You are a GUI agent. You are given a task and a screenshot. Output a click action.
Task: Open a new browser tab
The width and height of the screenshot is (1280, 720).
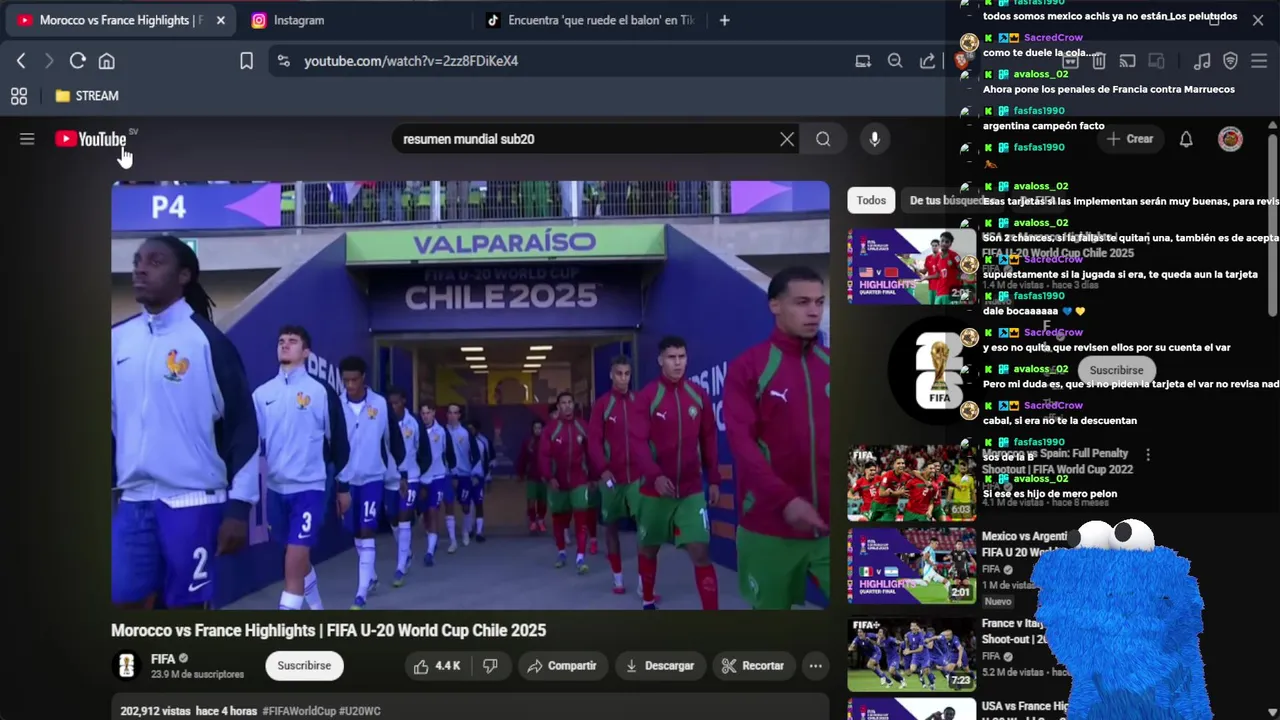tap(724, 20)
